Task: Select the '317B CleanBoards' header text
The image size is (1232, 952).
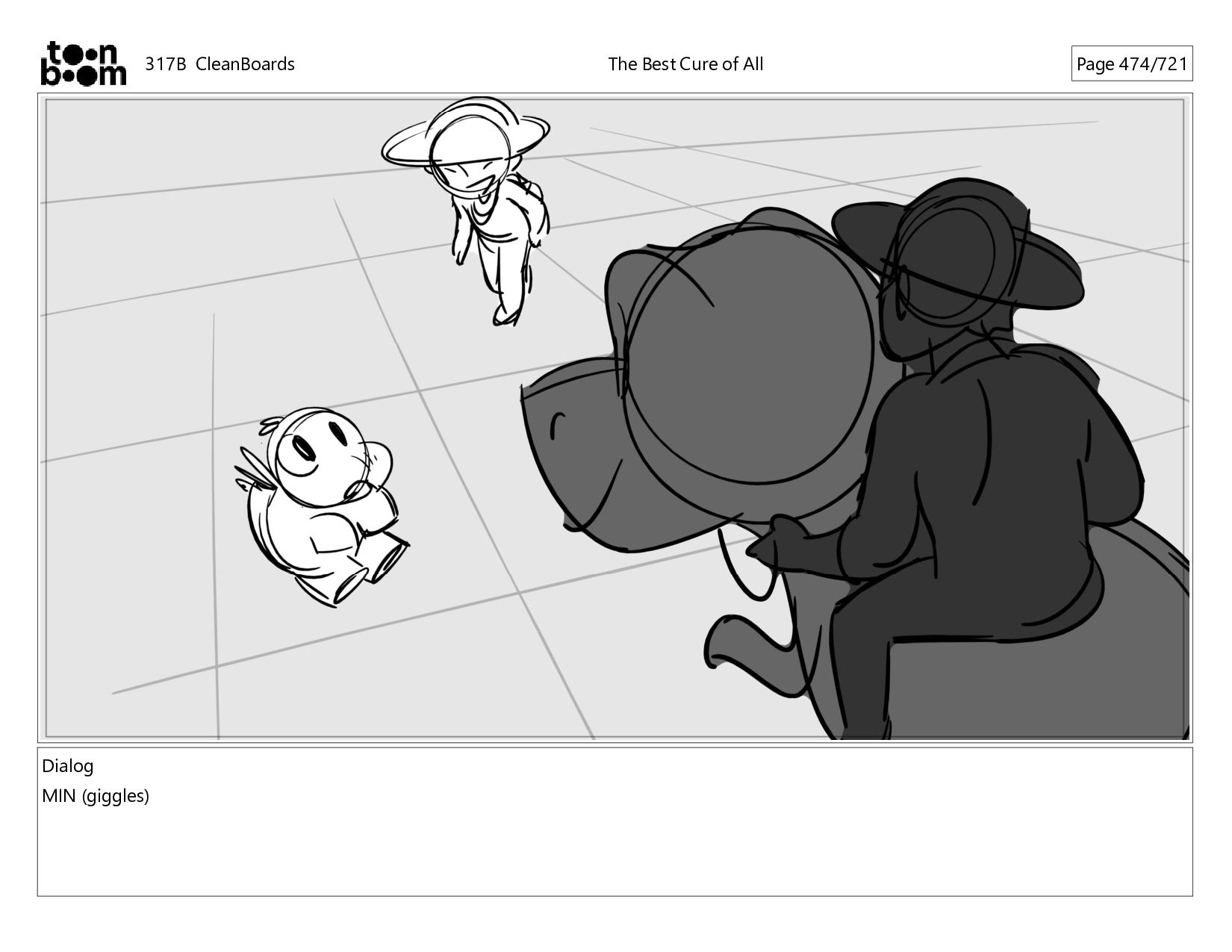Action: 220,64
